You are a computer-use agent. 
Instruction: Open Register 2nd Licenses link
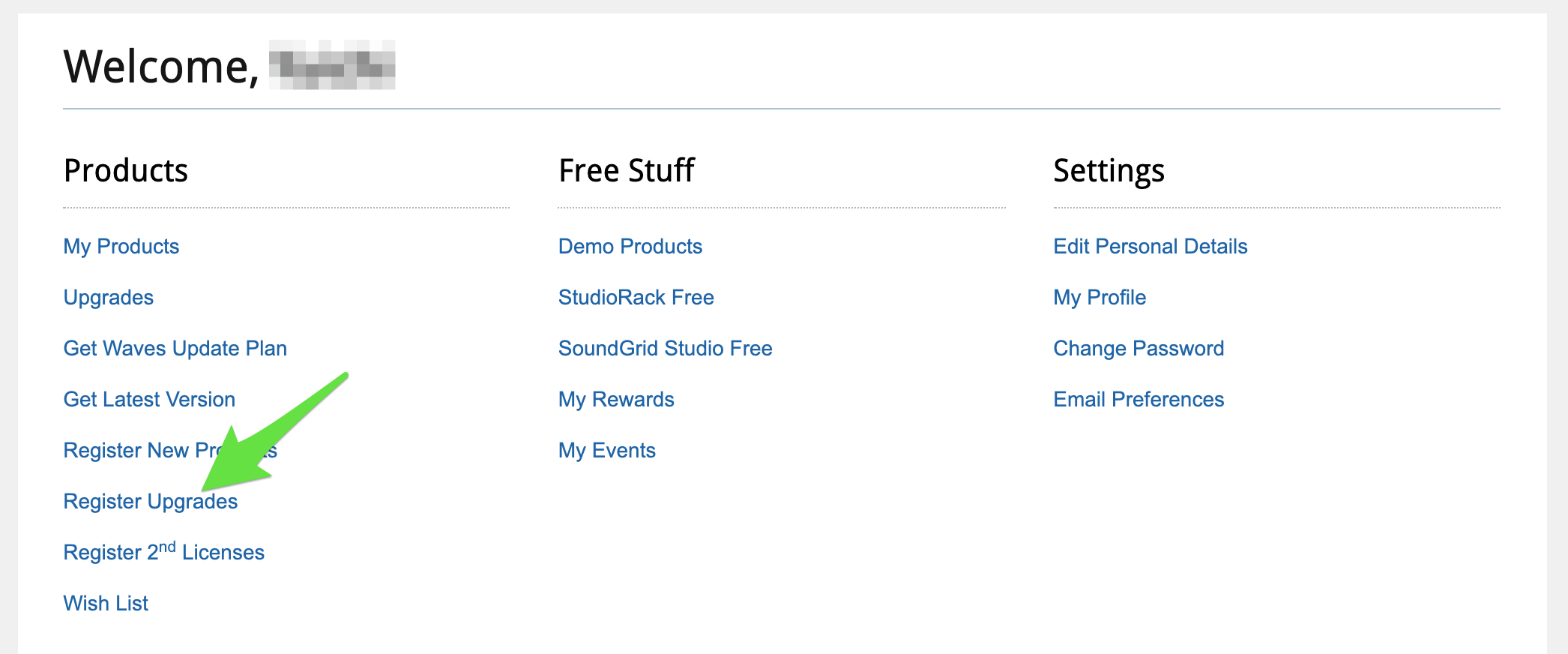(163, 553)
